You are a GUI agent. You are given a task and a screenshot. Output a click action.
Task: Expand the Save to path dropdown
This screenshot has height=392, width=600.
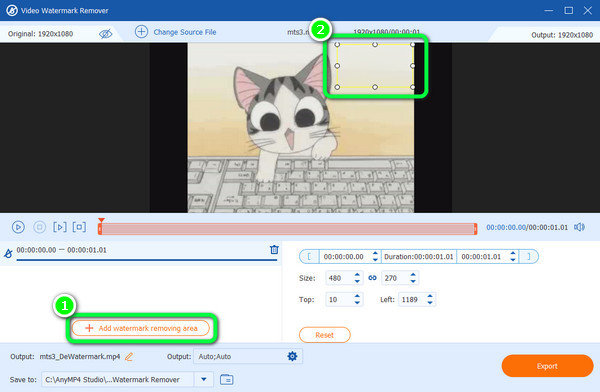pos(204,379)
